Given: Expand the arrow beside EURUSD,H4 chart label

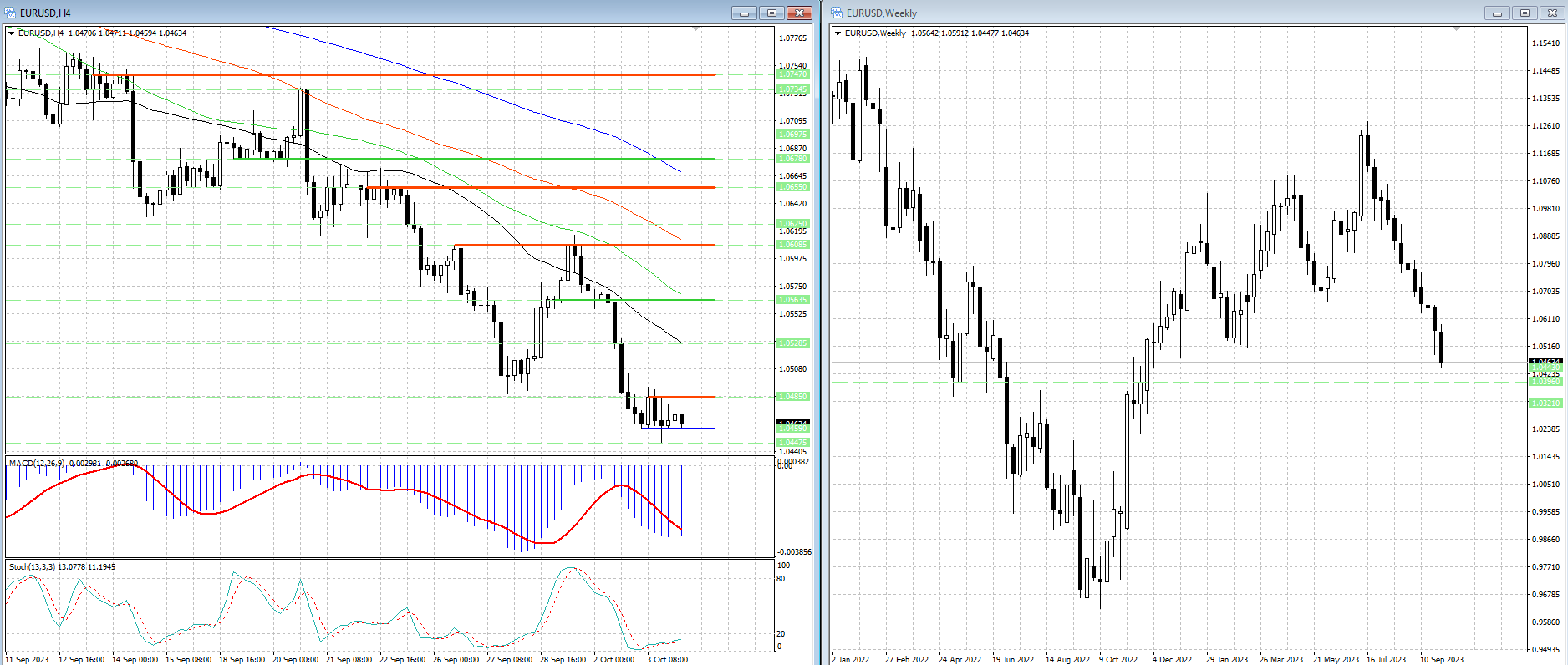Looking at the screenshot, I should click(x=11, y=33).
